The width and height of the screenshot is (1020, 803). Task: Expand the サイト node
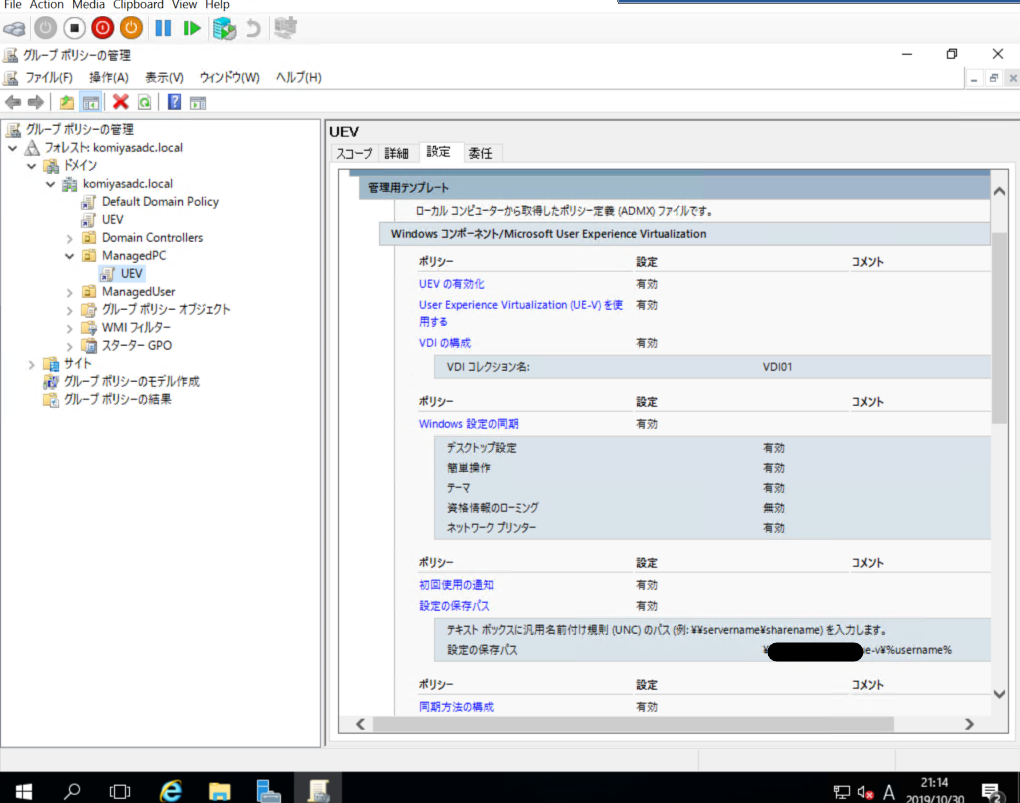click(31, 364)
